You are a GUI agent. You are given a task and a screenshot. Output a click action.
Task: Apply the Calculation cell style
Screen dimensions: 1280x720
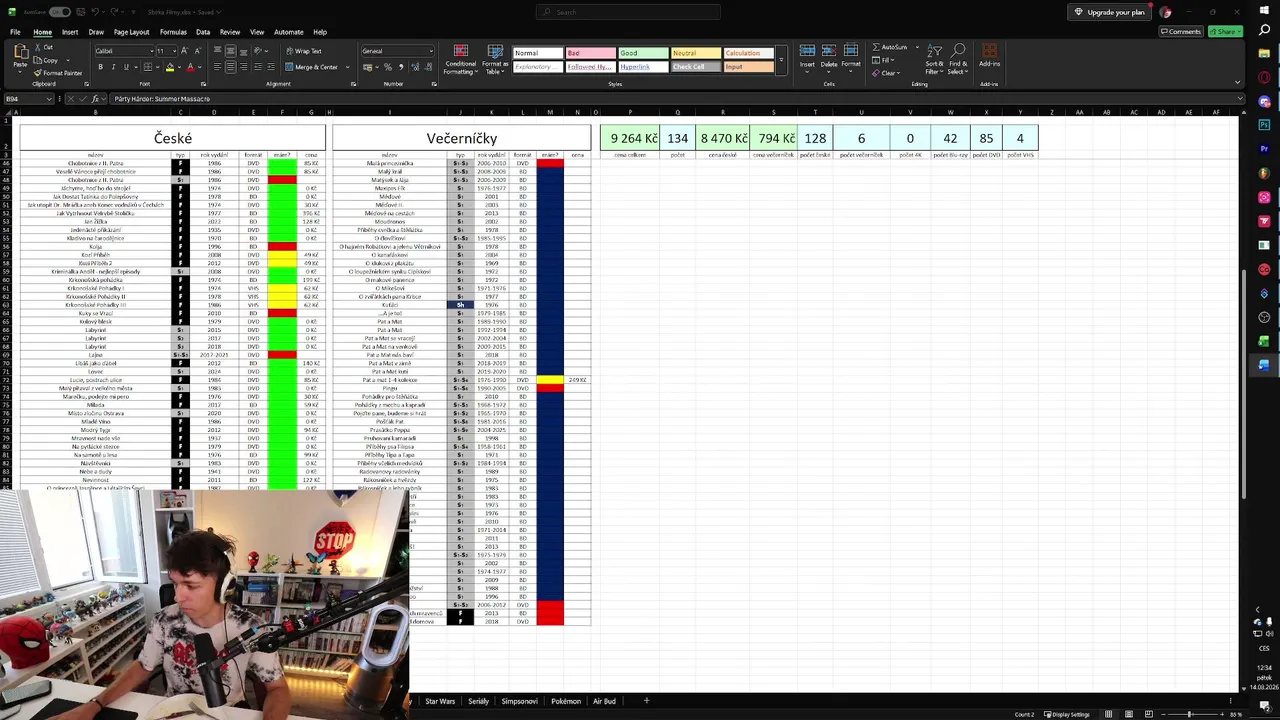pos(748,53)
